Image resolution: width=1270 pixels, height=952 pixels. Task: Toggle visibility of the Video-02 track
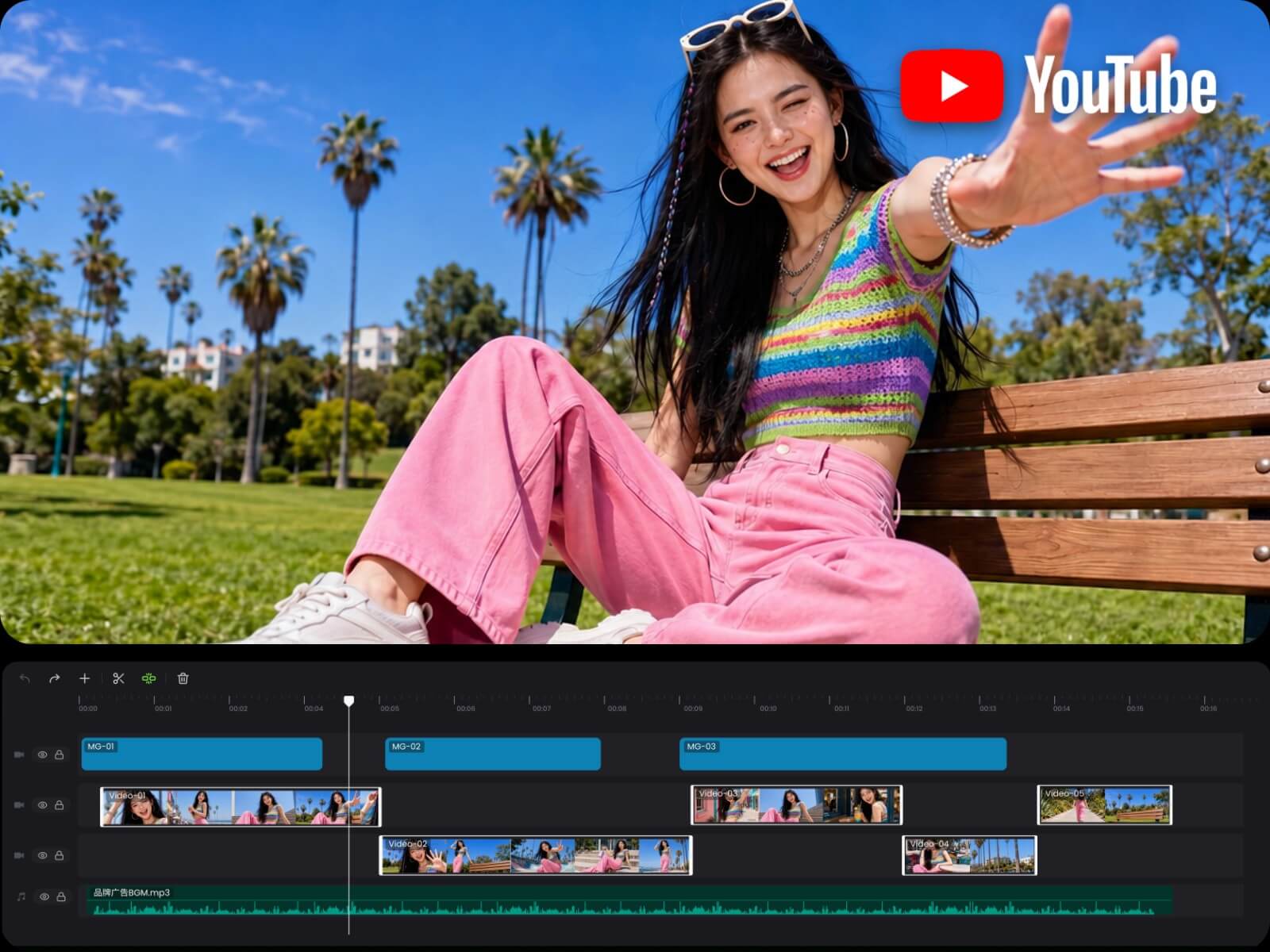[x=42, y=855]
